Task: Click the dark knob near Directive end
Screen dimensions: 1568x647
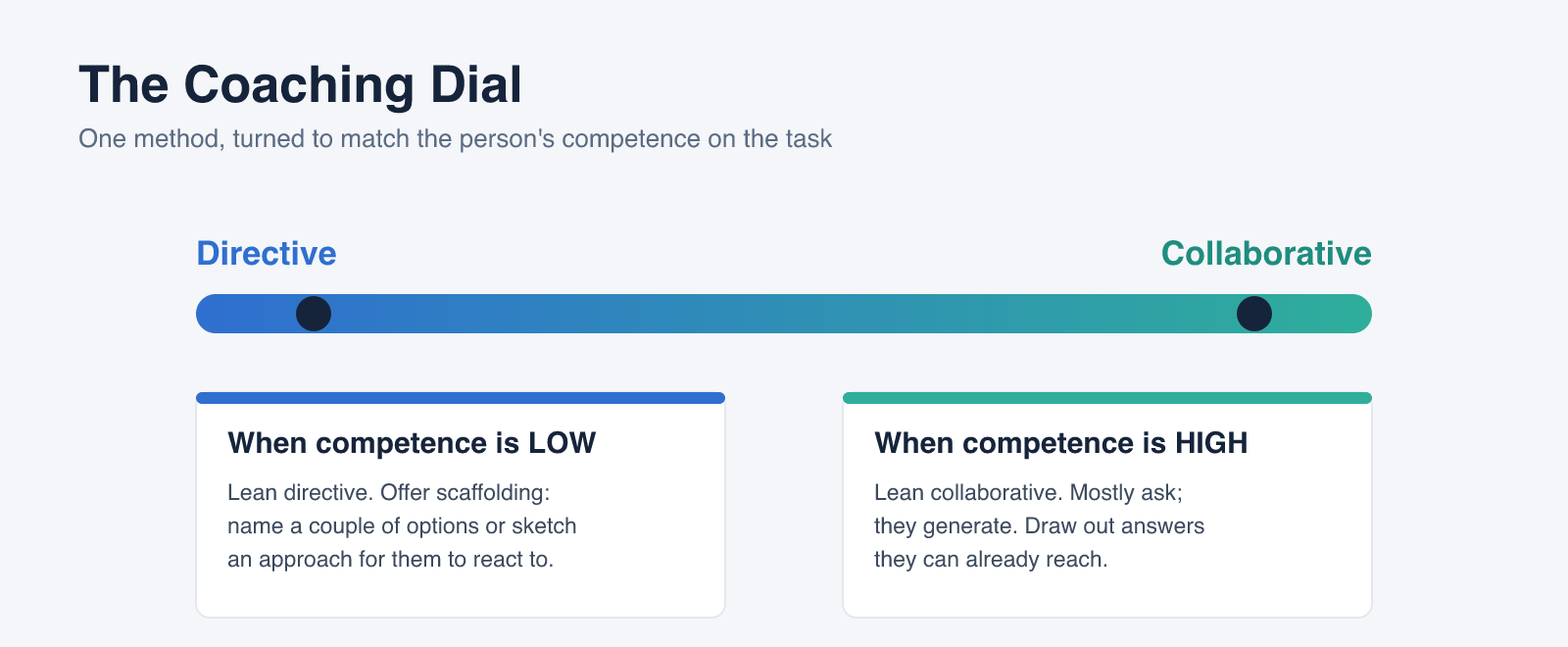Action: (314, 314)
